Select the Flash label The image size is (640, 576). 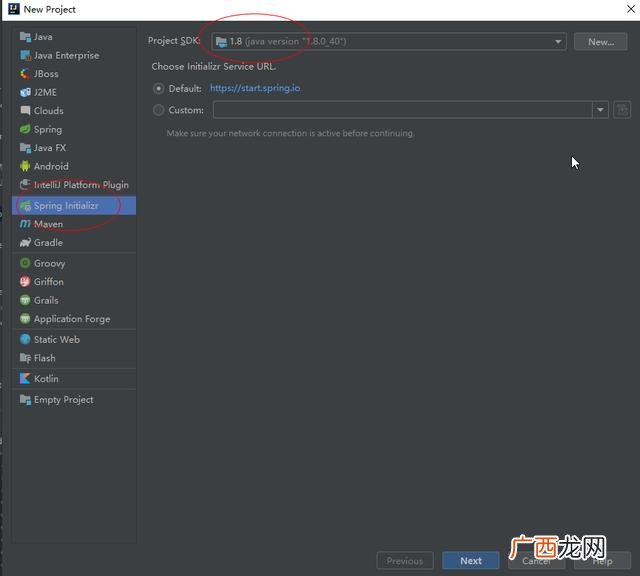pos(44,358)
